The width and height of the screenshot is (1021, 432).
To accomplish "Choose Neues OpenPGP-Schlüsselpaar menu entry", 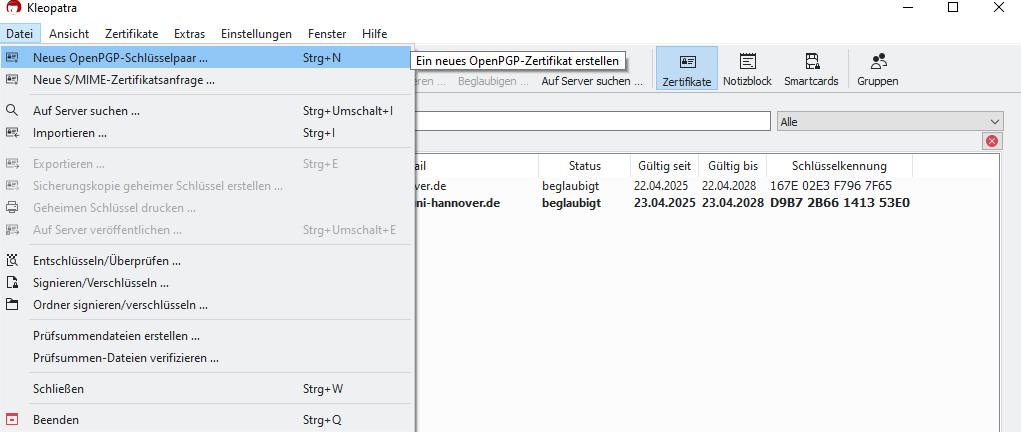I will [206, 58].
